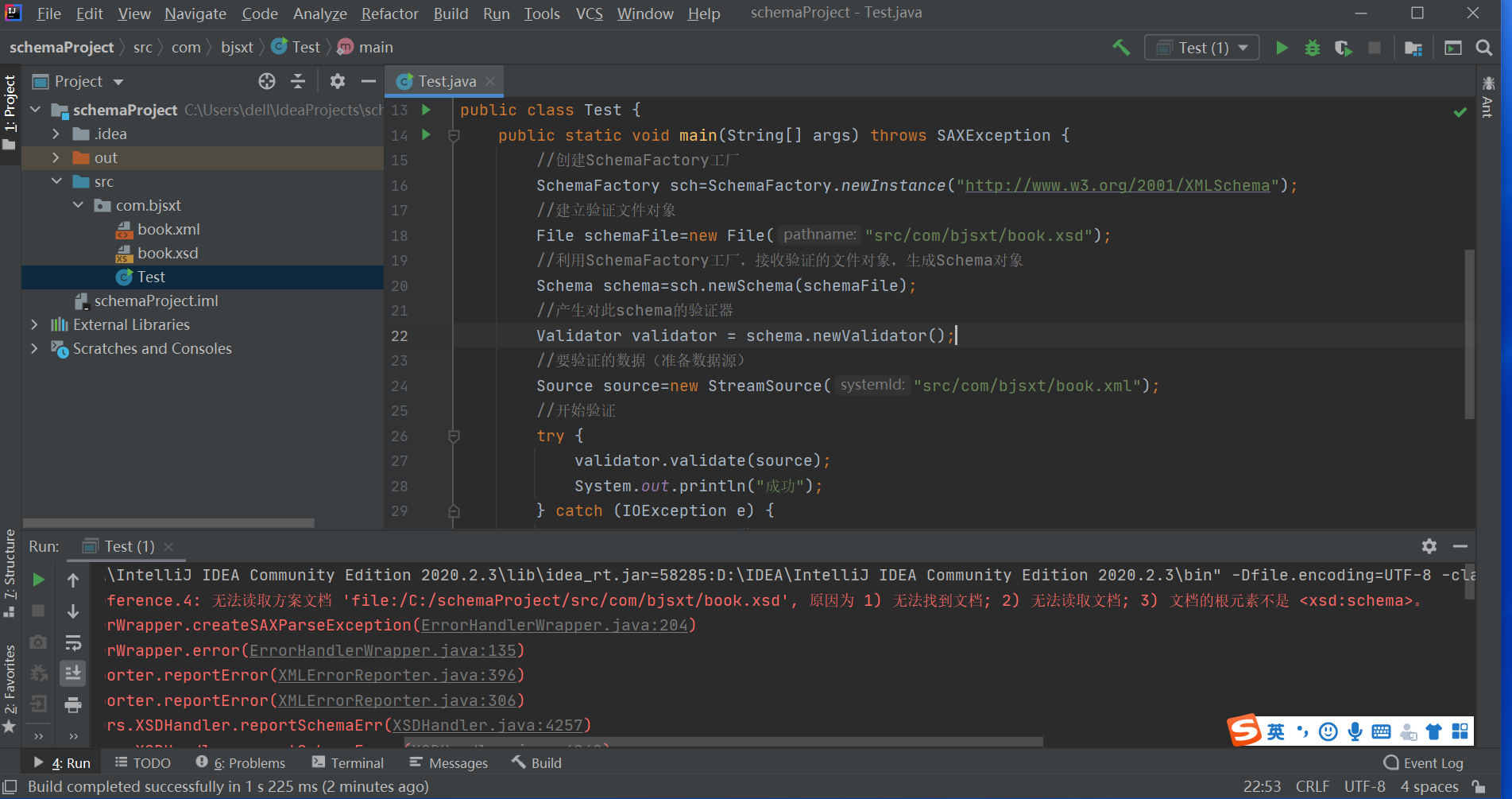Click the Build project hammer icon
This screenshot has width=1512, height=799.
[1121, 48]
